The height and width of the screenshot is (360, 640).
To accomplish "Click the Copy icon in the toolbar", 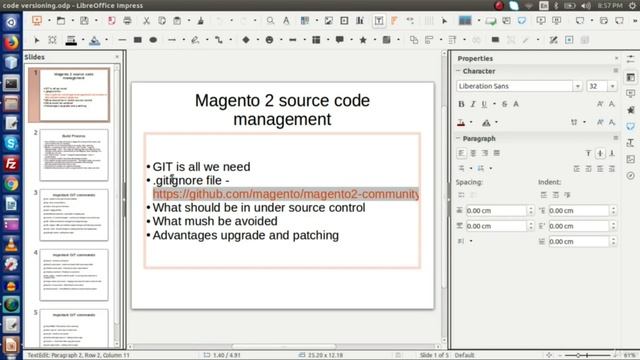I will 162,20.
